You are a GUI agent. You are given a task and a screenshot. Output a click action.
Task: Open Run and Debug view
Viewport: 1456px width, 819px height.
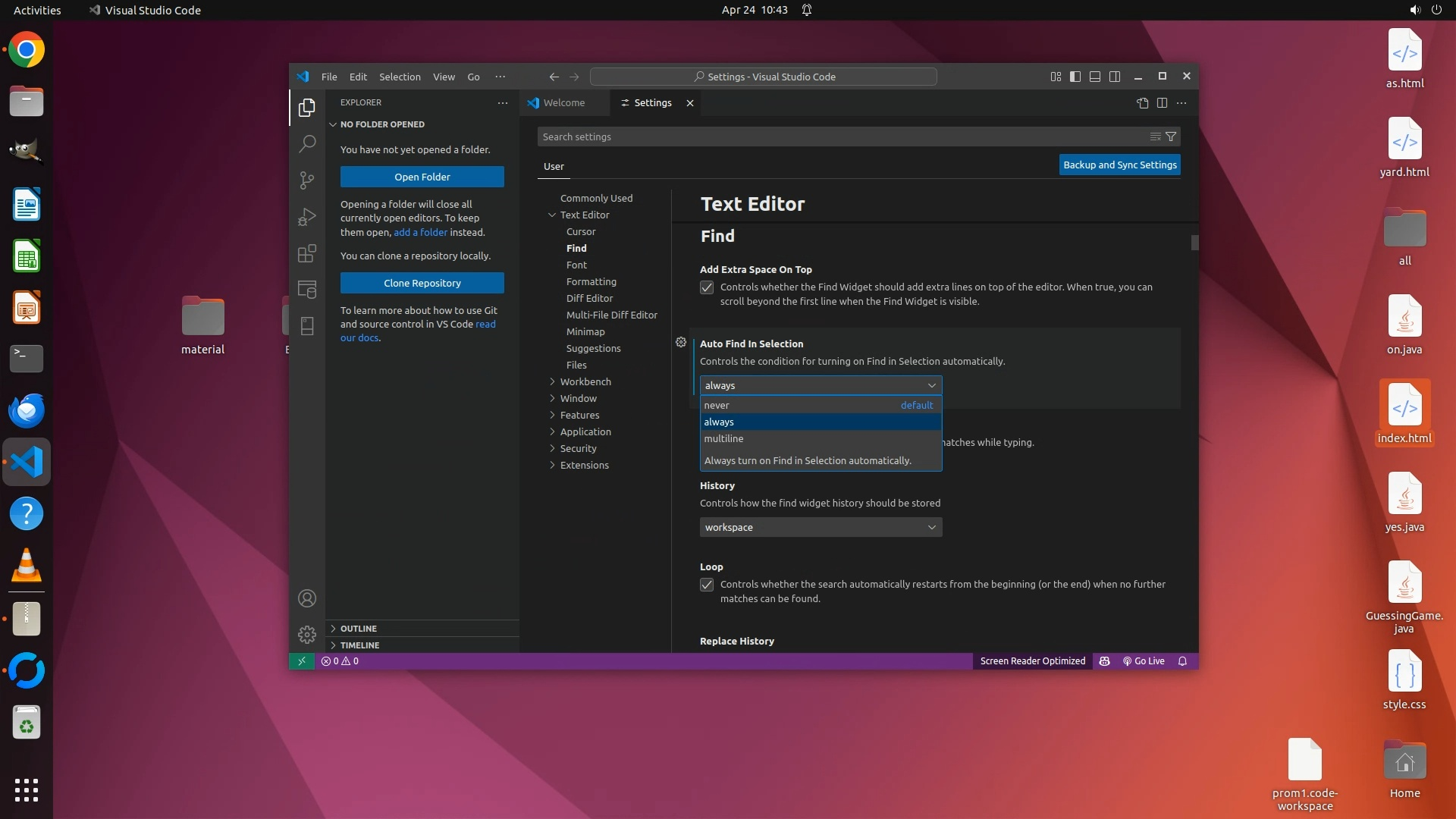click(307, 217)
